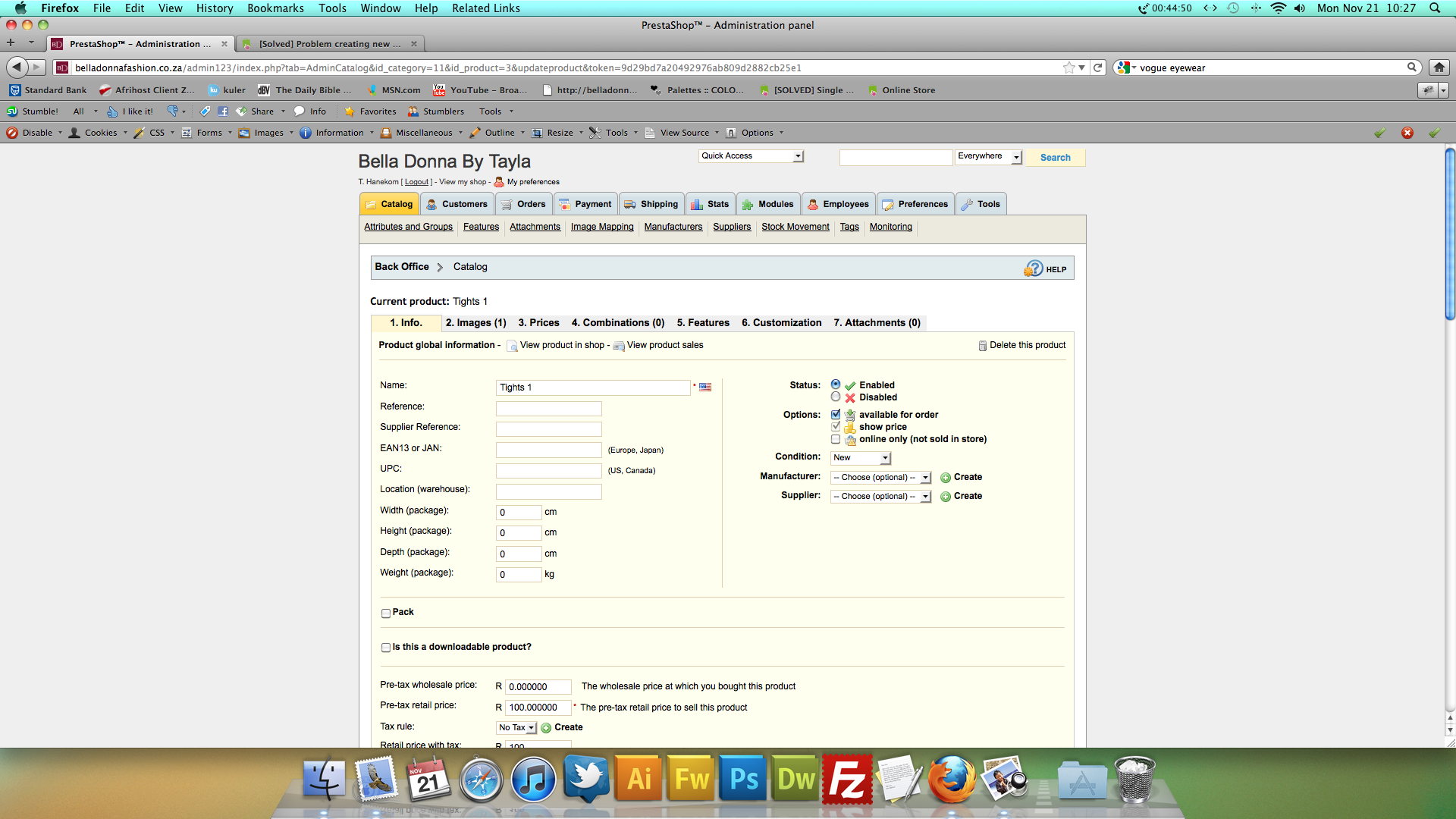The width and height of the screenshot is (1456, 819).
Task: Check the online only option checkbox
Action: (x=836, y=439)
